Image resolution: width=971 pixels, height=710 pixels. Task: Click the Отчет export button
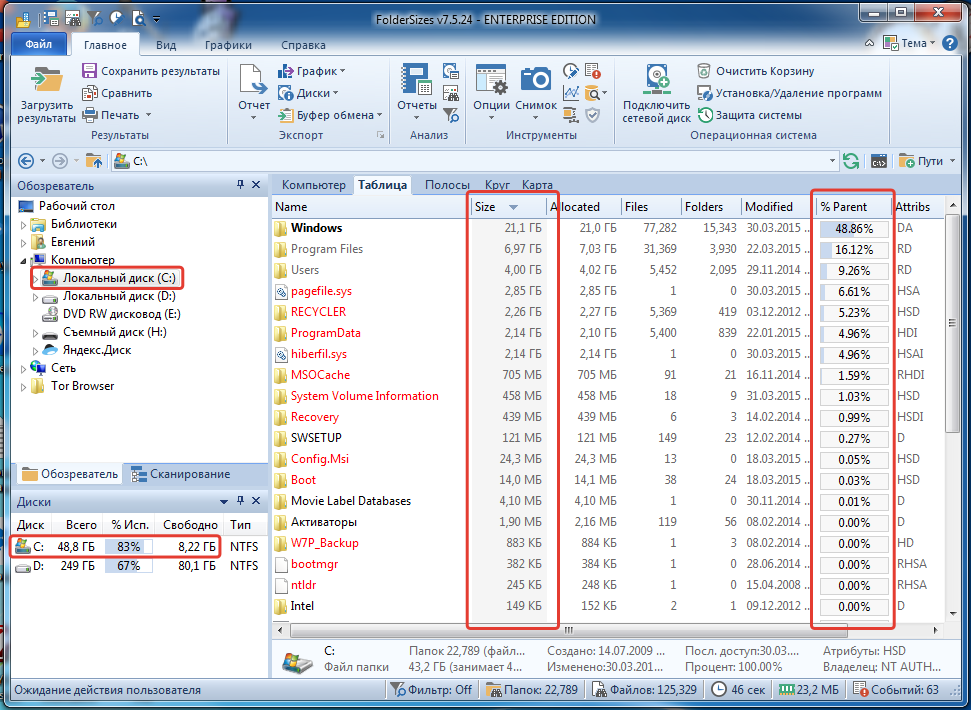point(254,92)
